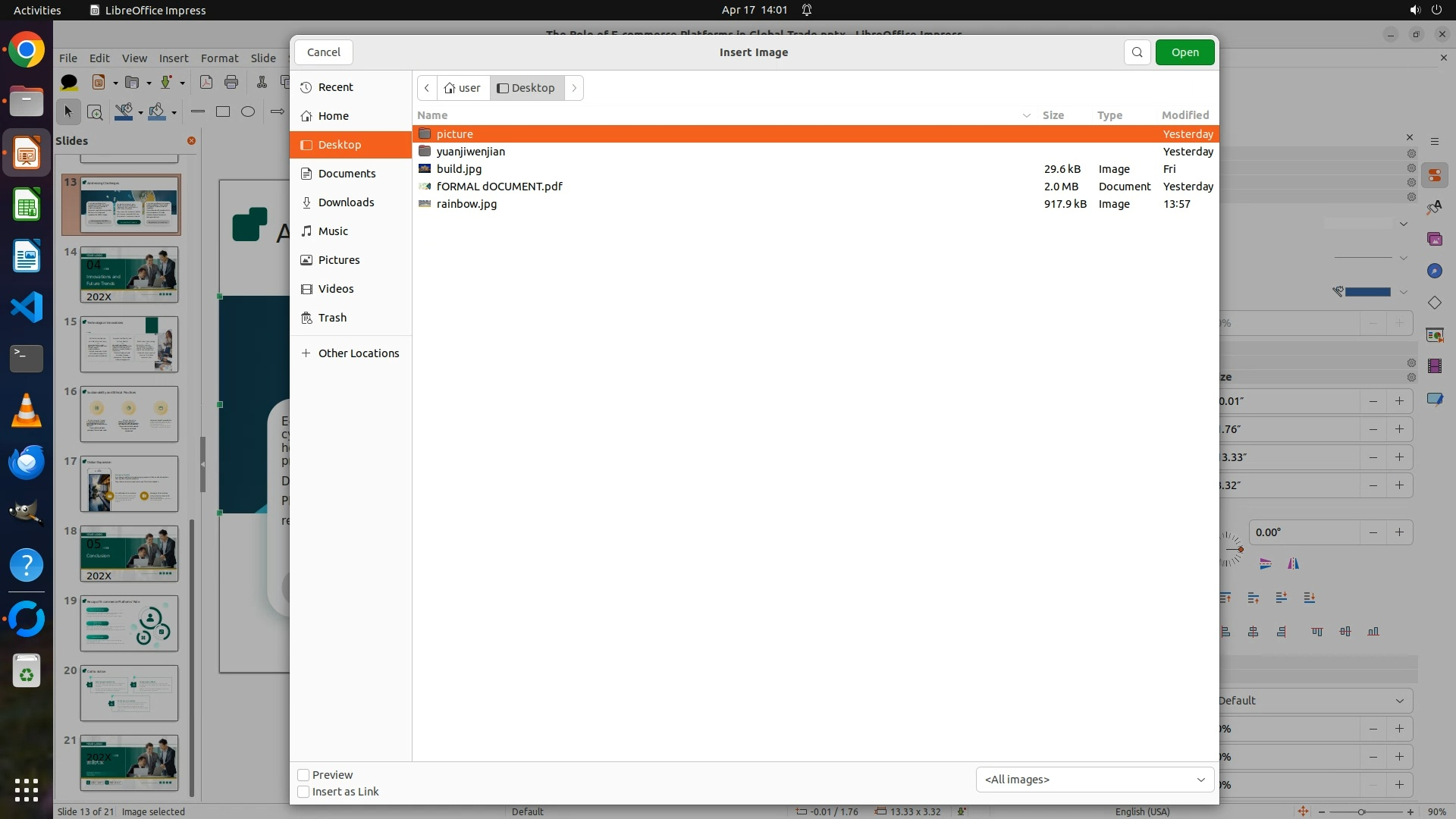Select the rainbow.jpg file
The image size is (1456, 819).
click(466, 204)
